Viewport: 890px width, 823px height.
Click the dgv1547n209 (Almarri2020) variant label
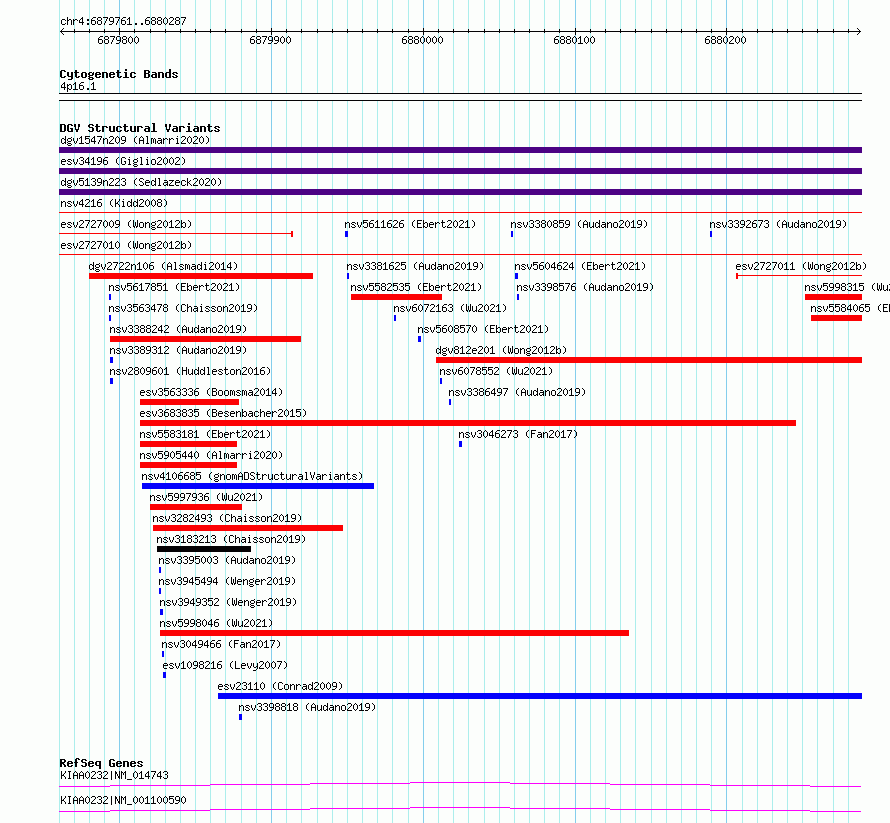point(135,140)
